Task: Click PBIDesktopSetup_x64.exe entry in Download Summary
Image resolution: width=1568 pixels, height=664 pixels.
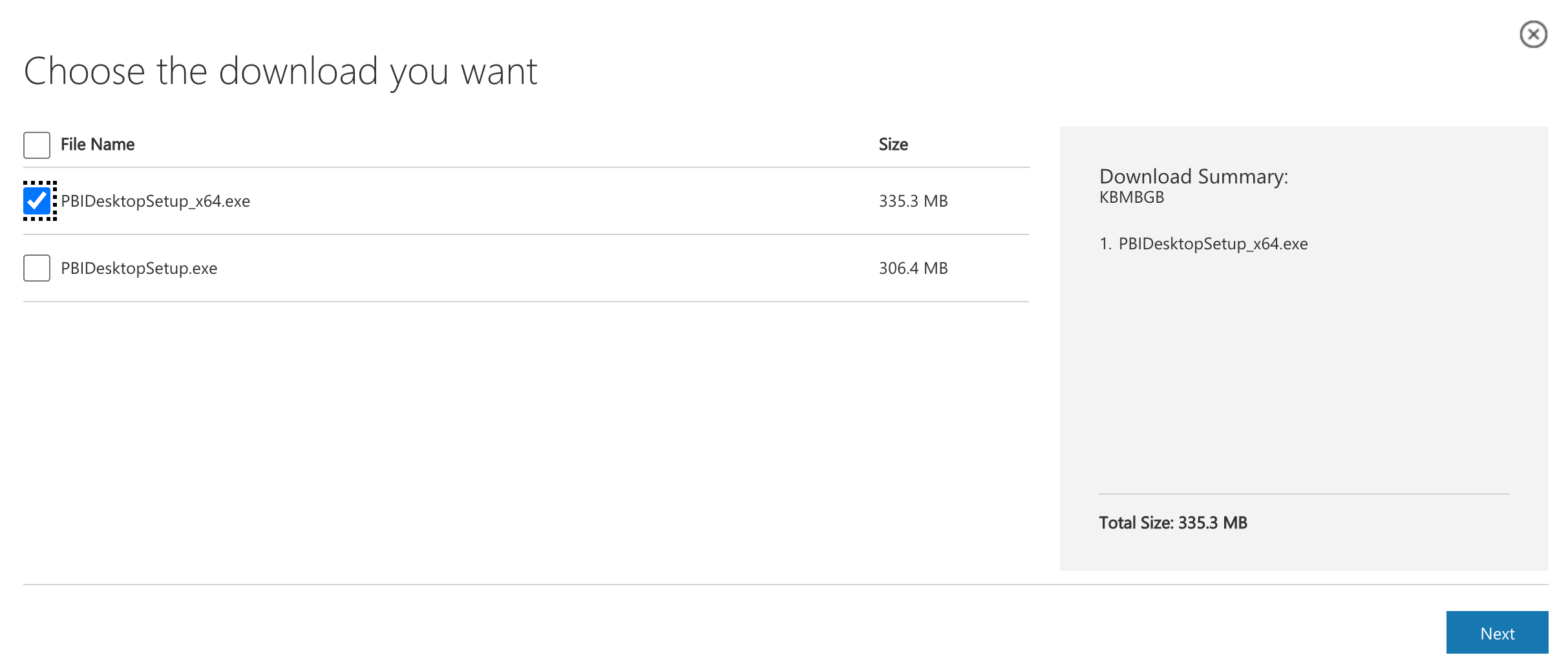Action: tap(1213, 244)
